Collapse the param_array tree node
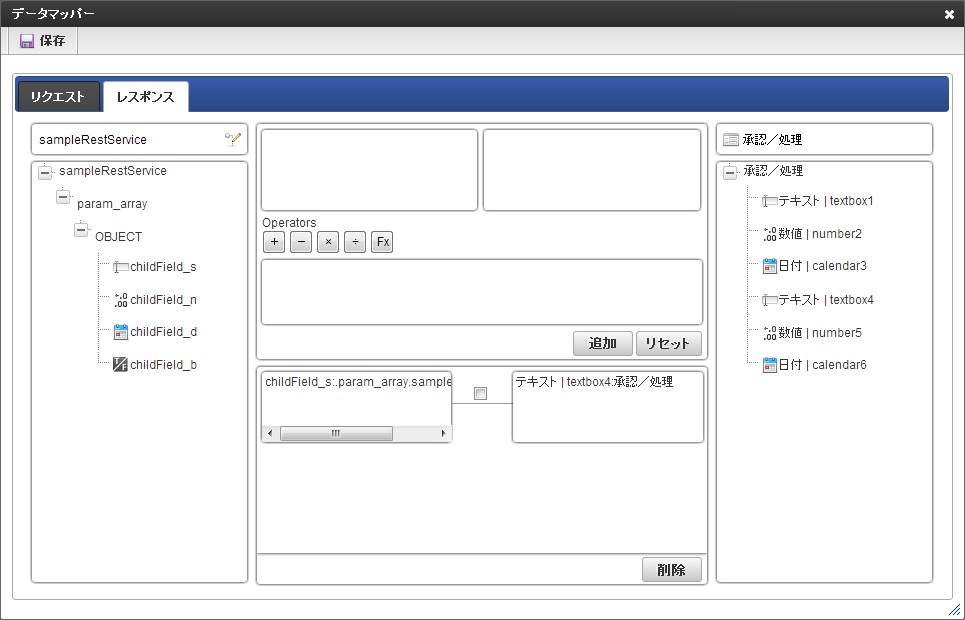Viewport: 965px width, 620px height. coord(63,197)
